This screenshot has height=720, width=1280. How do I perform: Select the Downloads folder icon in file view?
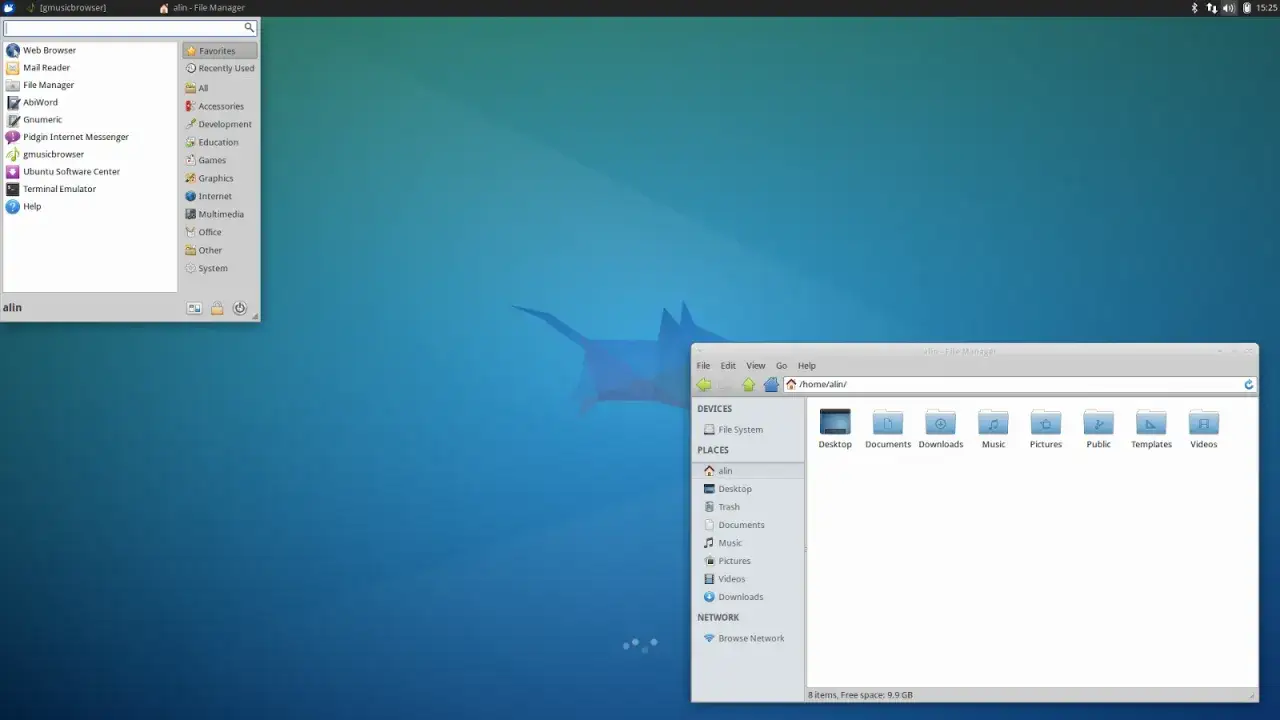click(940, 422)
